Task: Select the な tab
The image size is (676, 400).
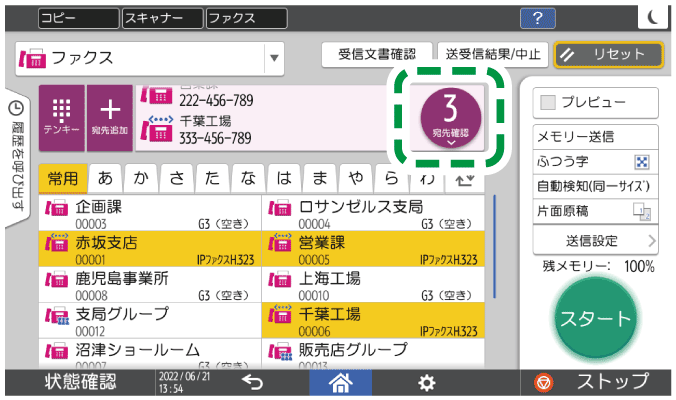Action: [248, 178]
